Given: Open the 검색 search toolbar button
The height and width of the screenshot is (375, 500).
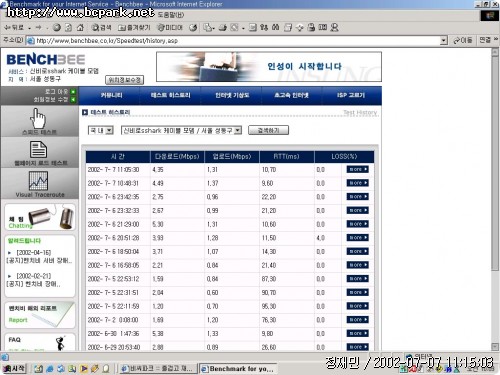Looking at the screenshot, I should 101,28.
